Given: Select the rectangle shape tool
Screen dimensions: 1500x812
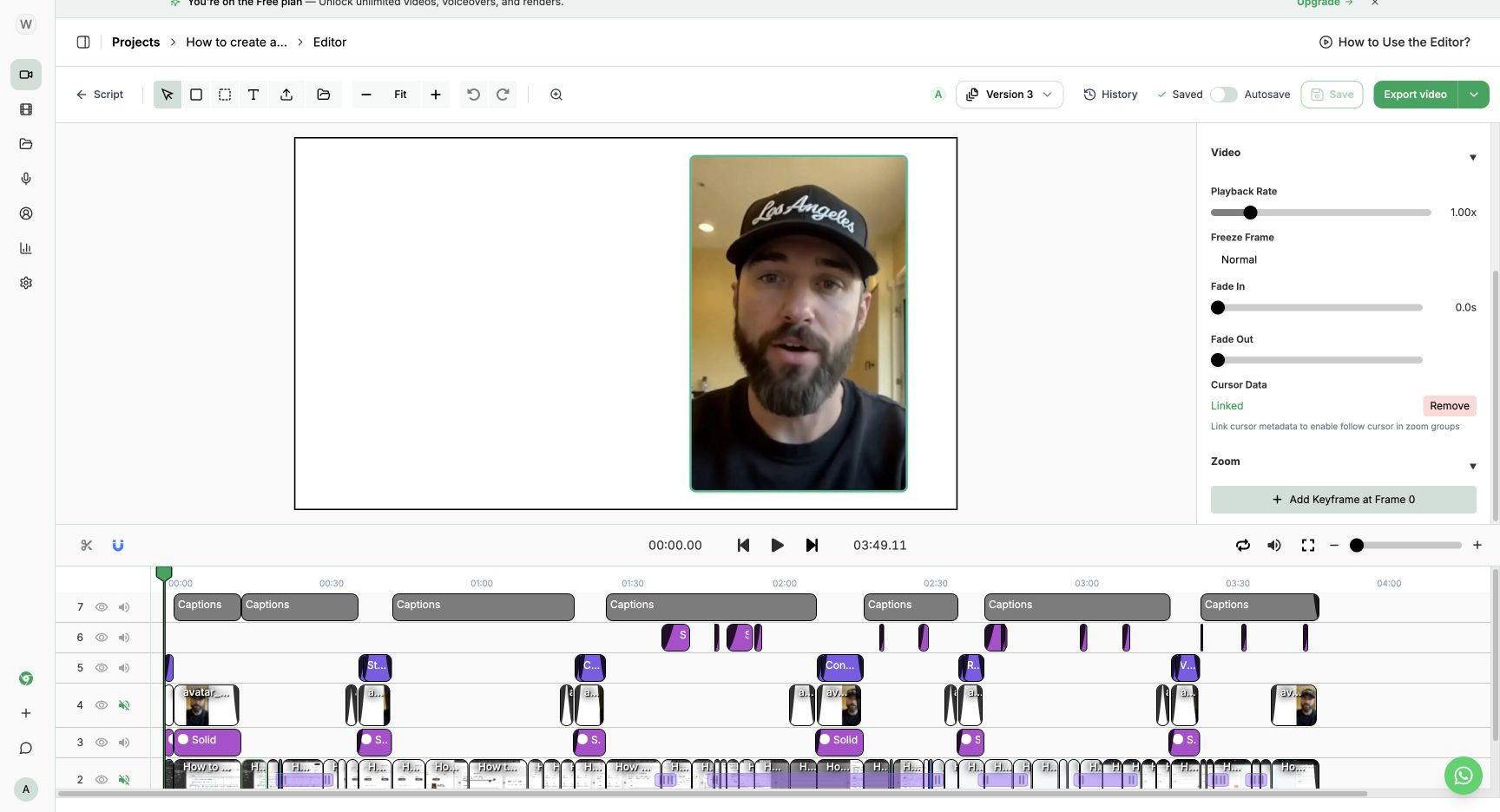Looking at the screenshot, I should point(196,95).
